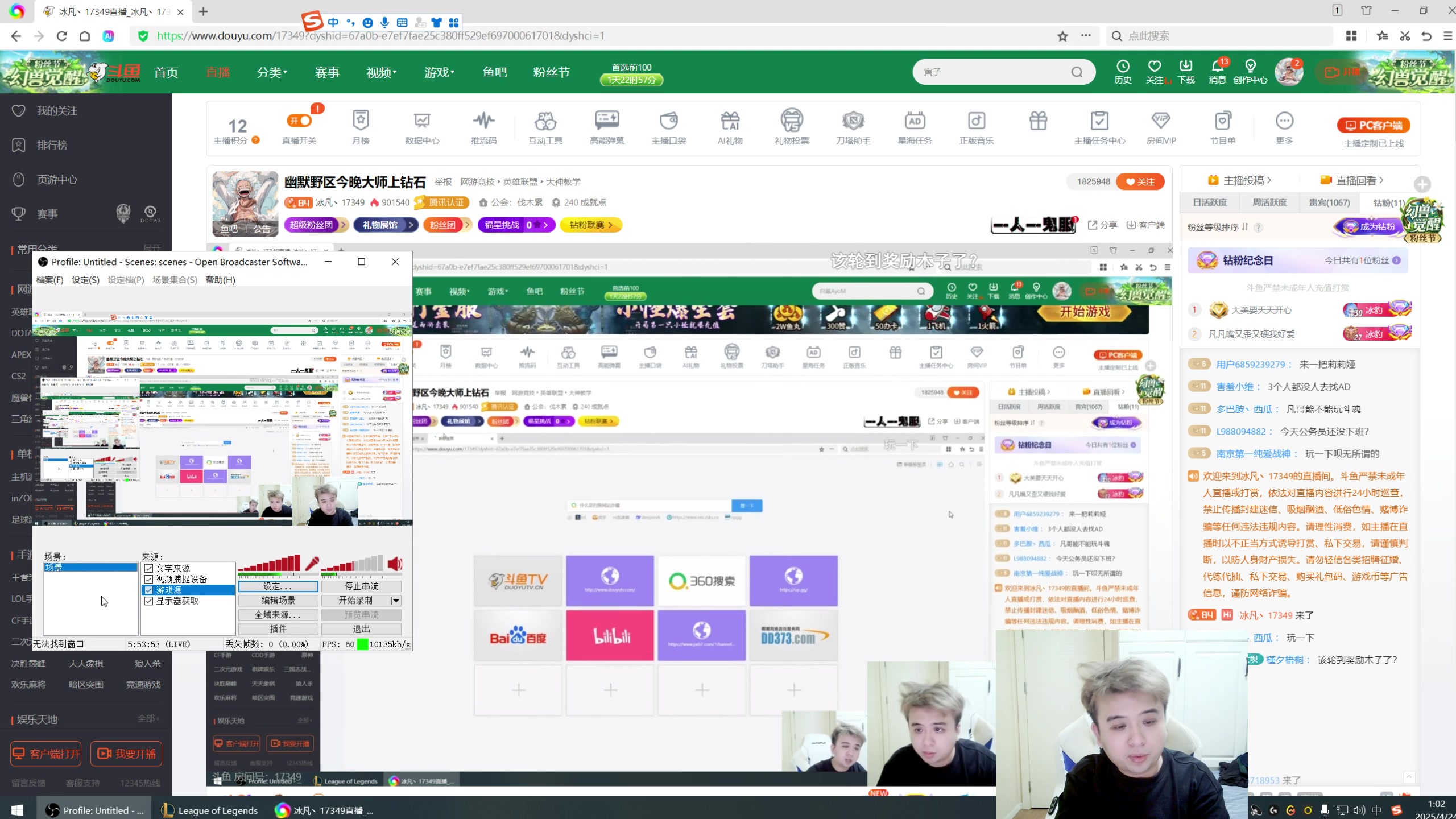The height and width of the screenshot is (819, 1456).
Task: Uncheck 文字来源 source in OBS
Action: coord(148,568)
